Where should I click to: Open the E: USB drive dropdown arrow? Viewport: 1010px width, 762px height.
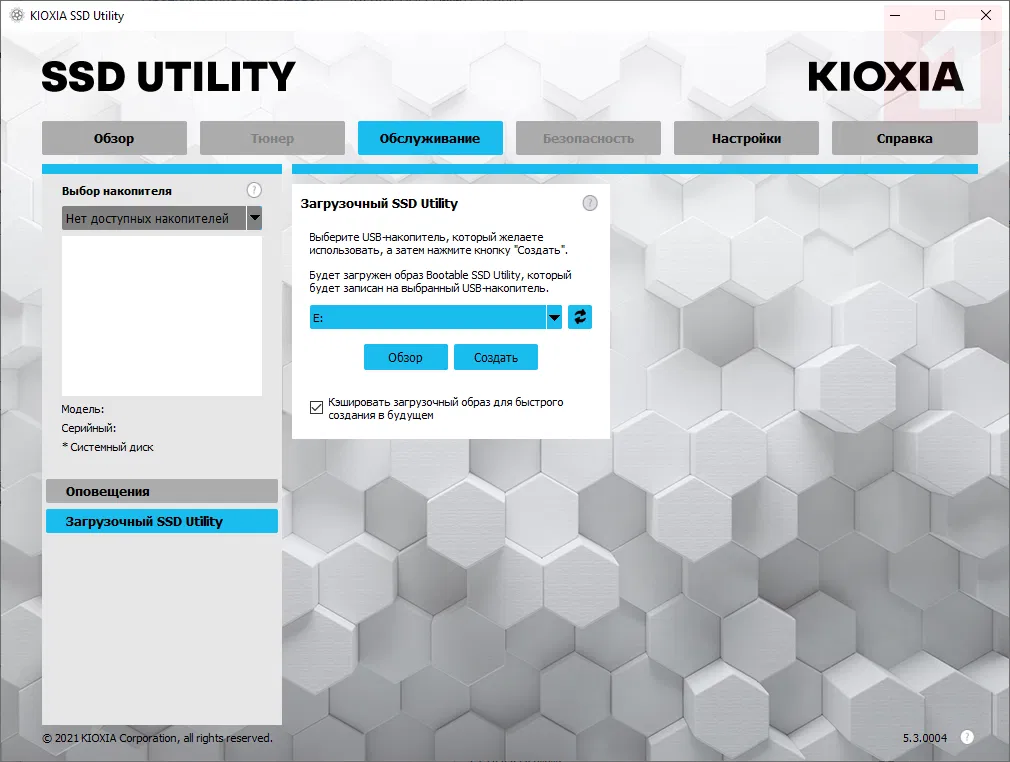pyautogui.click(x=554, y=317)
